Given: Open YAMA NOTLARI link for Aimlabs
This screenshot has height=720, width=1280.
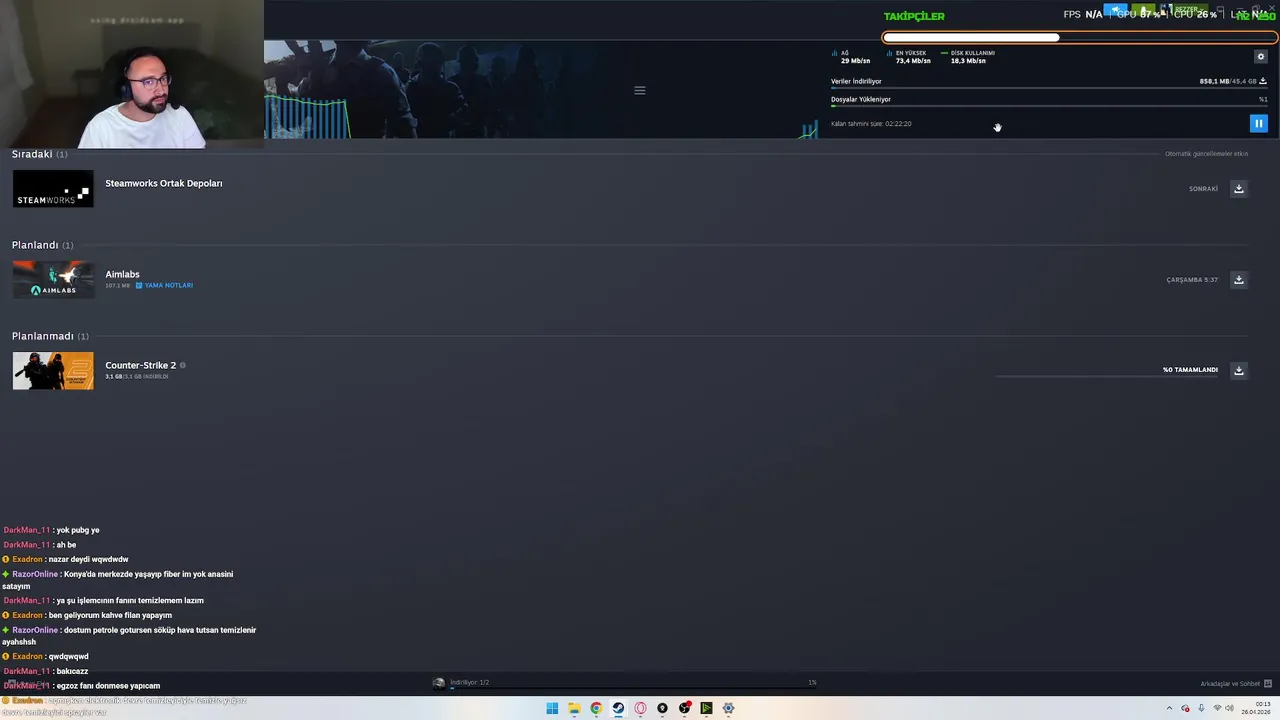Looking at the screenshot, I should (x=164, y=285).
